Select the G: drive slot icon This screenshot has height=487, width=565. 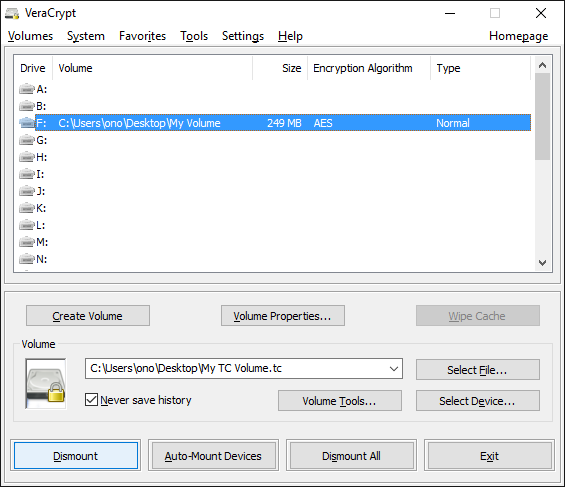coord(27,140)
